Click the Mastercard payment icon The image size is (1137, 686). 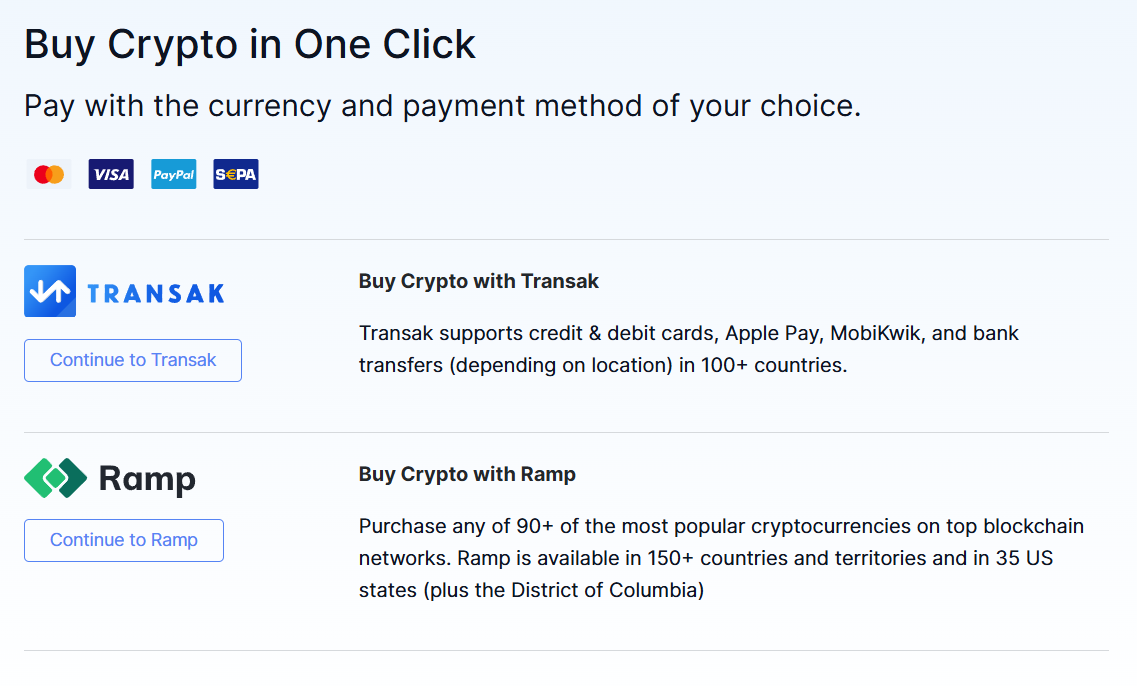[49, 175]
